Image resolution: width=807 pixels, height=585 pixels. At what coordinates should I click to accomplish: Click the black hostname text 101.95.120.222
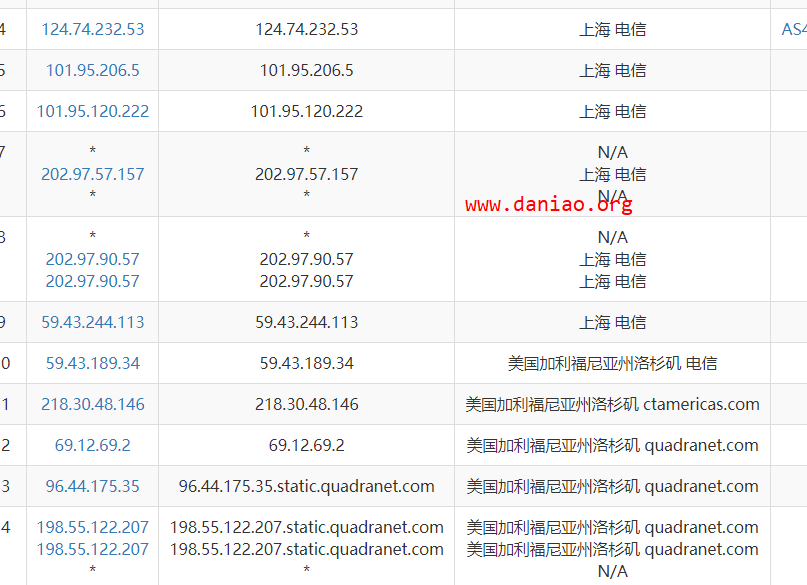(x=307, y=112)
